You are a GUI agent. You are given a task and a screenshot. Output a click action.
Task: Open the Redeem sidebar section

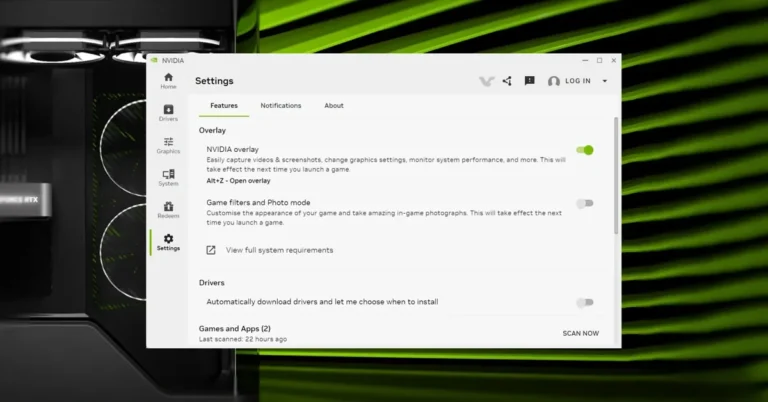point(168,210)
